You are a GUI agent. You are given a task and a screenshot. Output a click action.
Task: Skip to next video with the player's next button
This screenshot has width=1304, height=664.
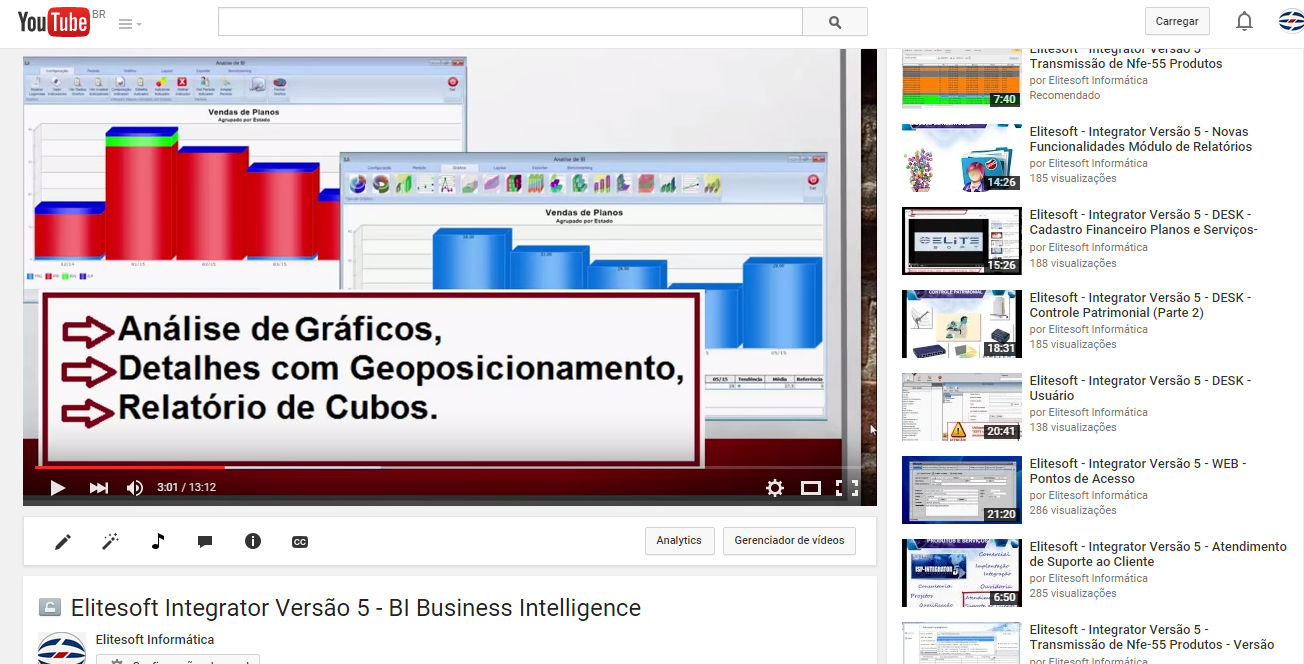pos(98,488)
